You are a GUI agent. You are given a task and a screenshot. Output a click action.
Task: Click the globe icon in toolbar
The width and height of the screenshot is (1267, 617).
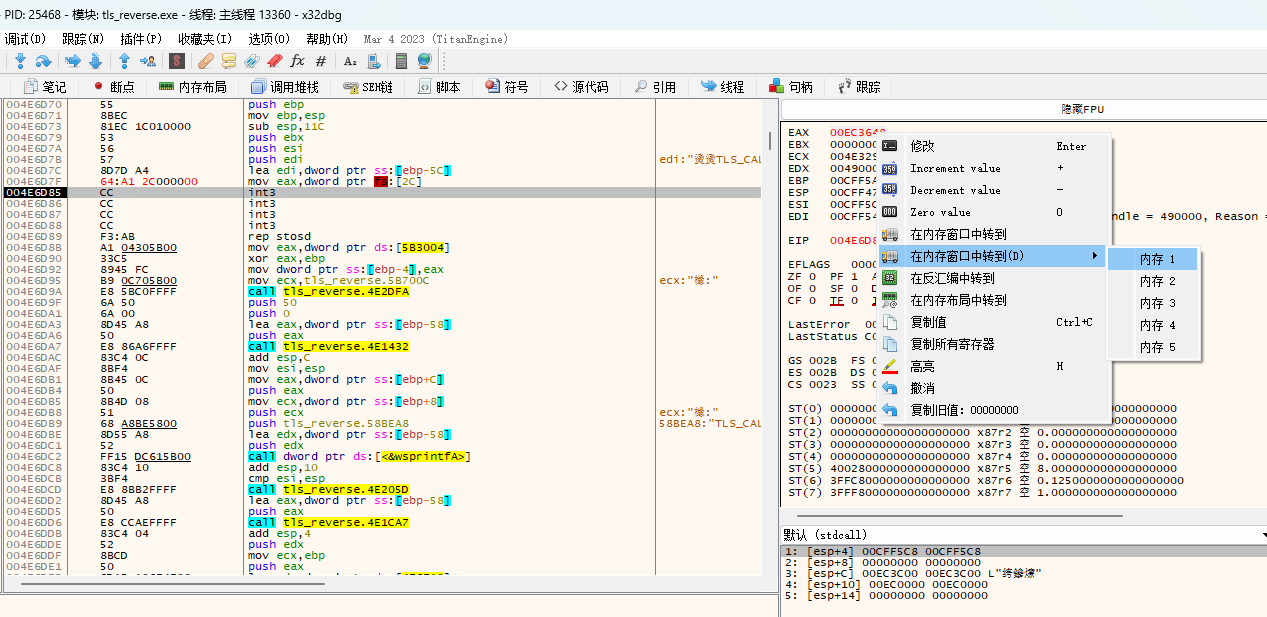click(424, 61)
